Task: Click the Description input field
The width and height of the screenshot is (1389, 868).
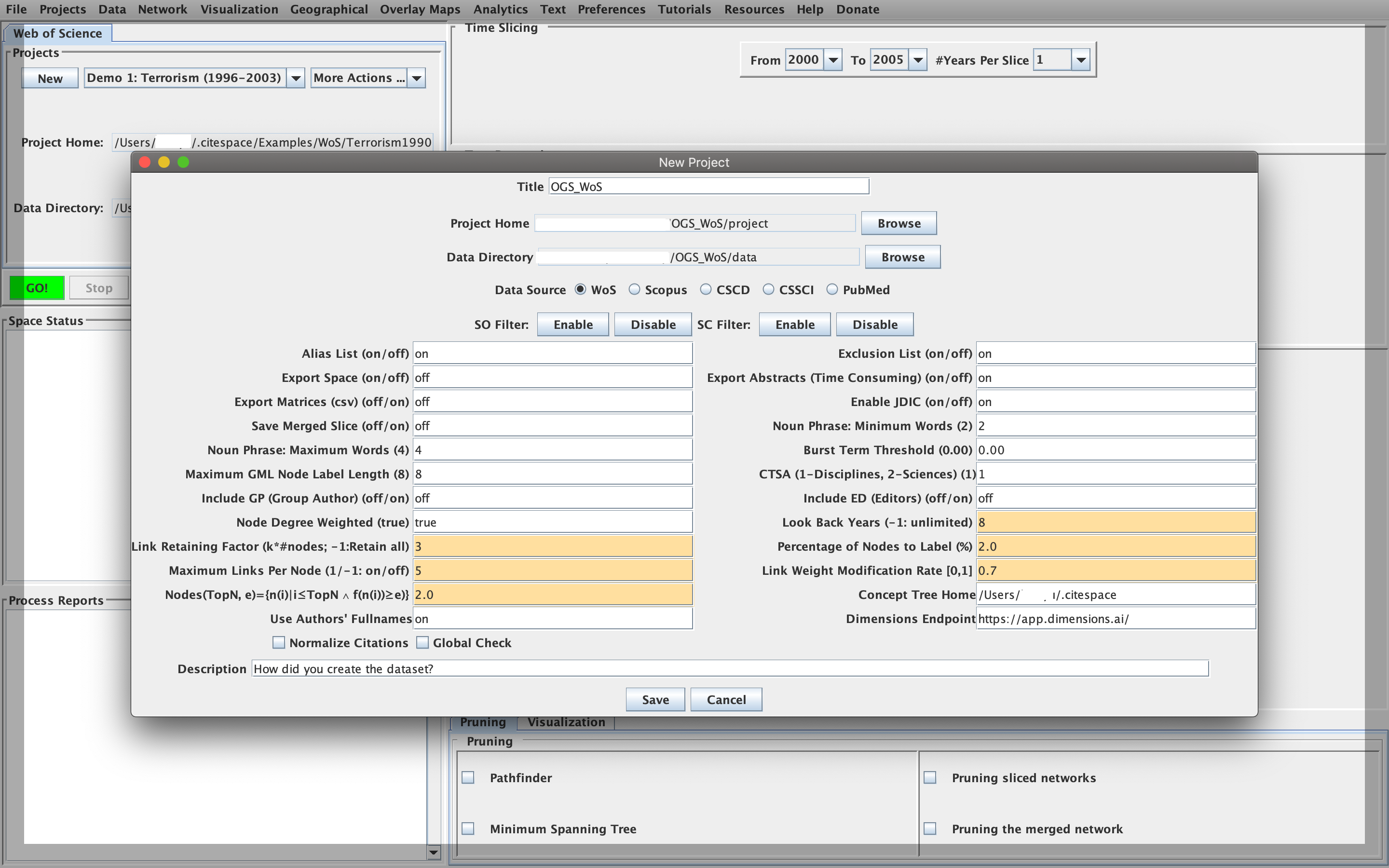Action: tap(730, 669)
